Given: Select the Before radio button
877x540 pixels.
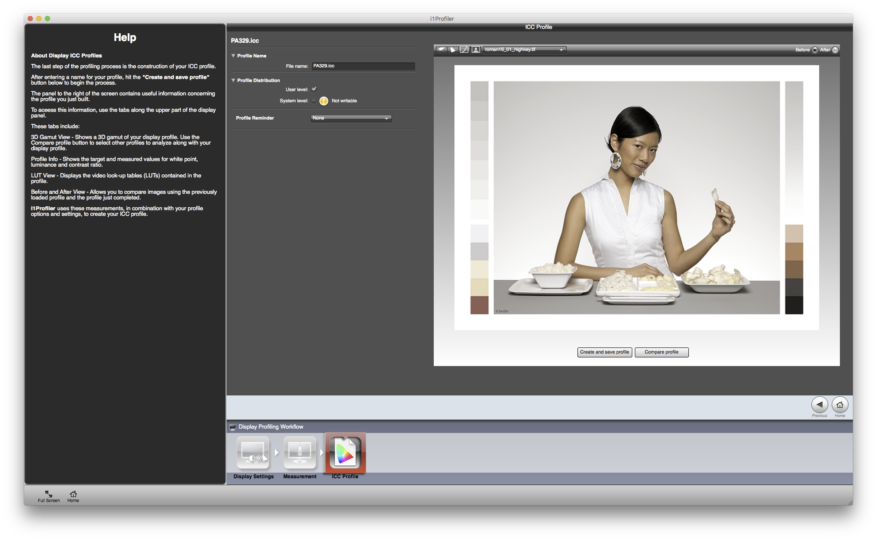Looking at the screenshot, I should point(814,49).
